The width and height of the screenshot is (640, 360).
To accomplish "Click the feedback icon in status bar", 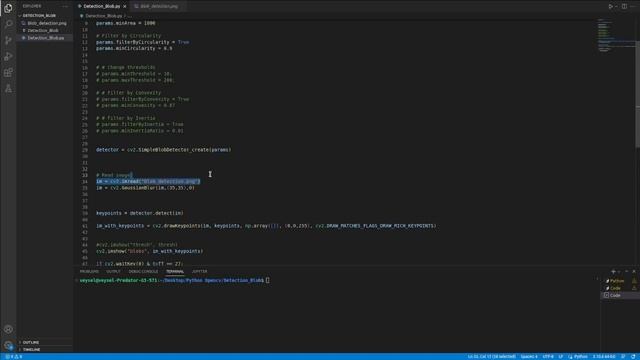I will (x=623, y=357).
